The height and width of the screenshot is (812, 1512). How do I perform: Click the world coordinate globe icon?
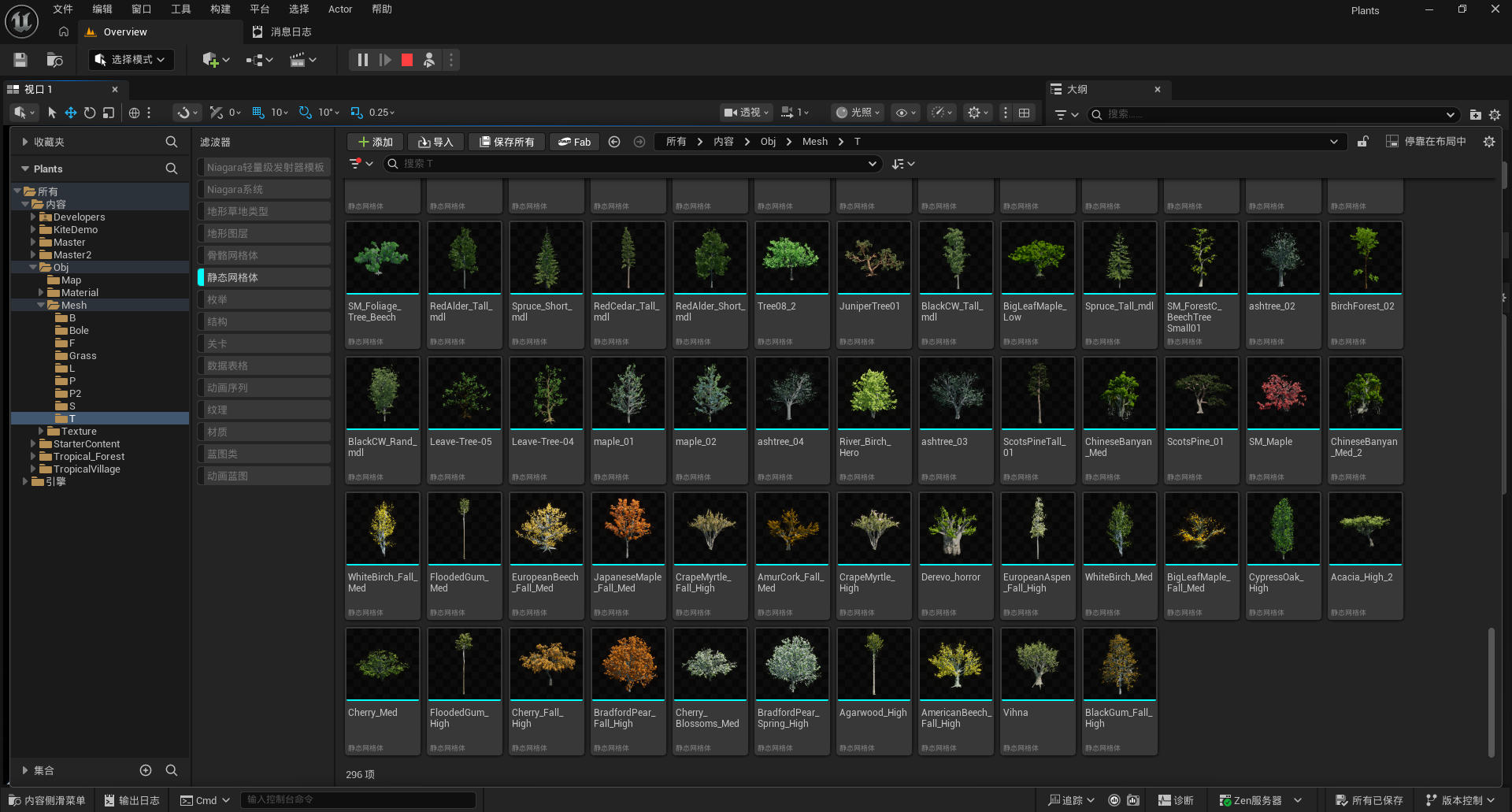pyautogui.click(x=134, y=113)
